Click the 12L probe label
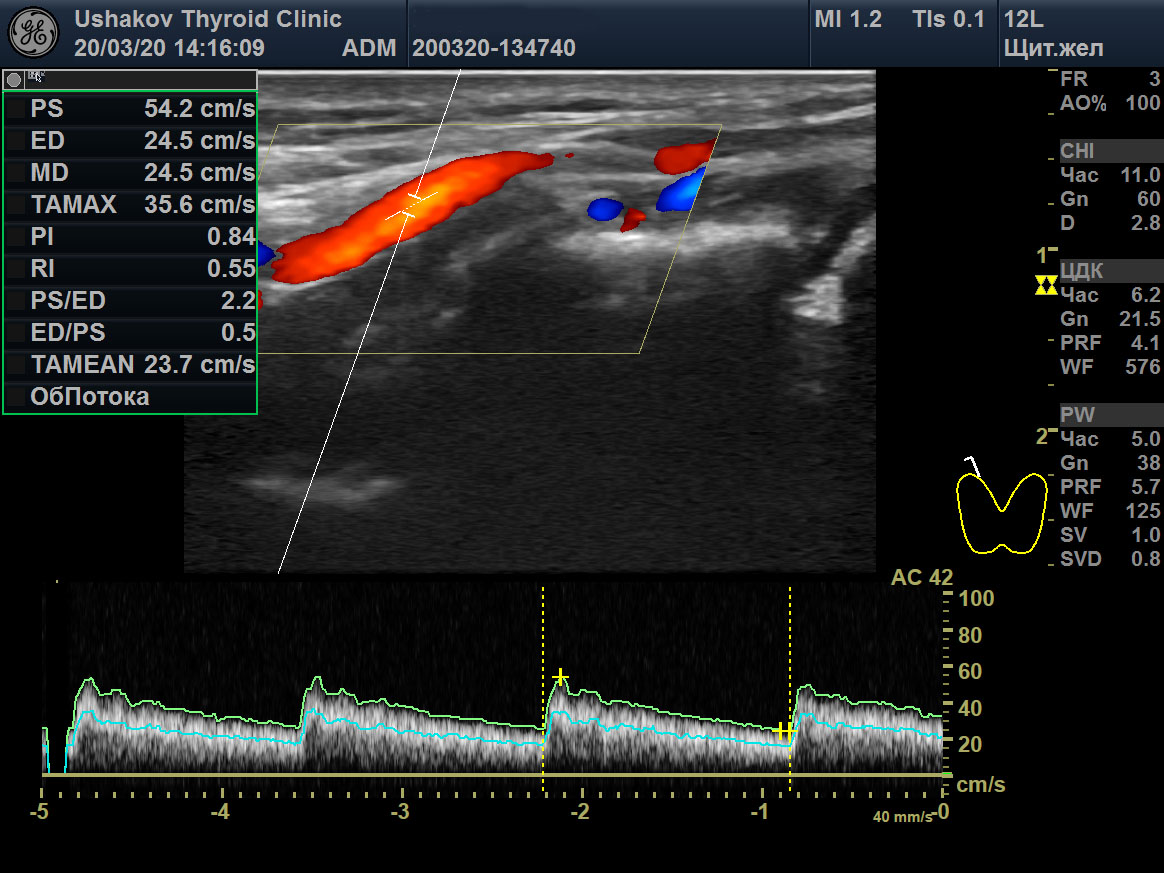This screenshot has width=1164, height=873. (1024, 19)
